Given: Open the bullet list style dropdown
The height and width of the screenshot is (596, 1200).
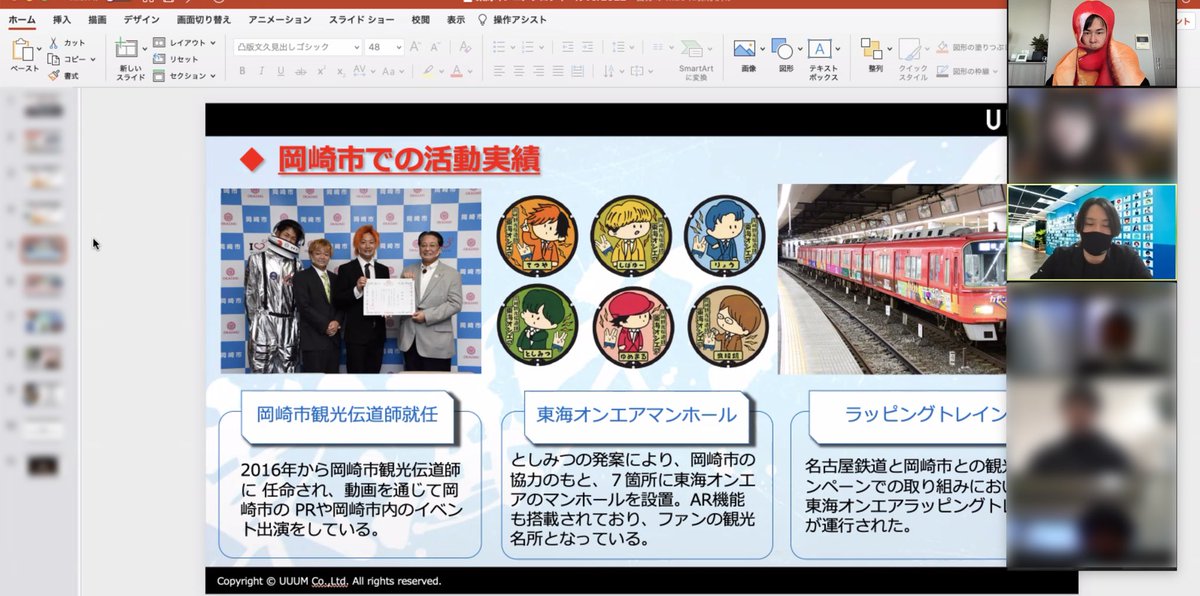Looking at the screenshot, I should tap(512, 47).
